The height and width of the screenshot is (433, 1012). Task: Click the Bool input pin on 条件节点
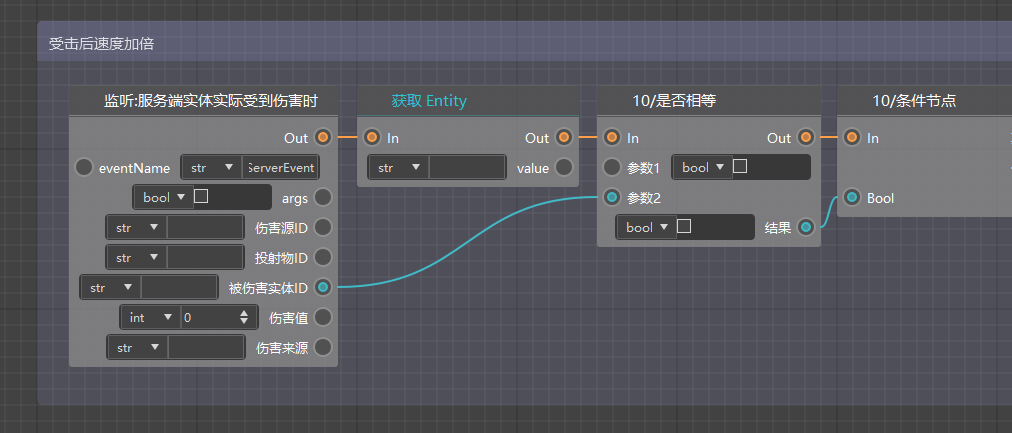pyautogui.click(x=853, y=197)
